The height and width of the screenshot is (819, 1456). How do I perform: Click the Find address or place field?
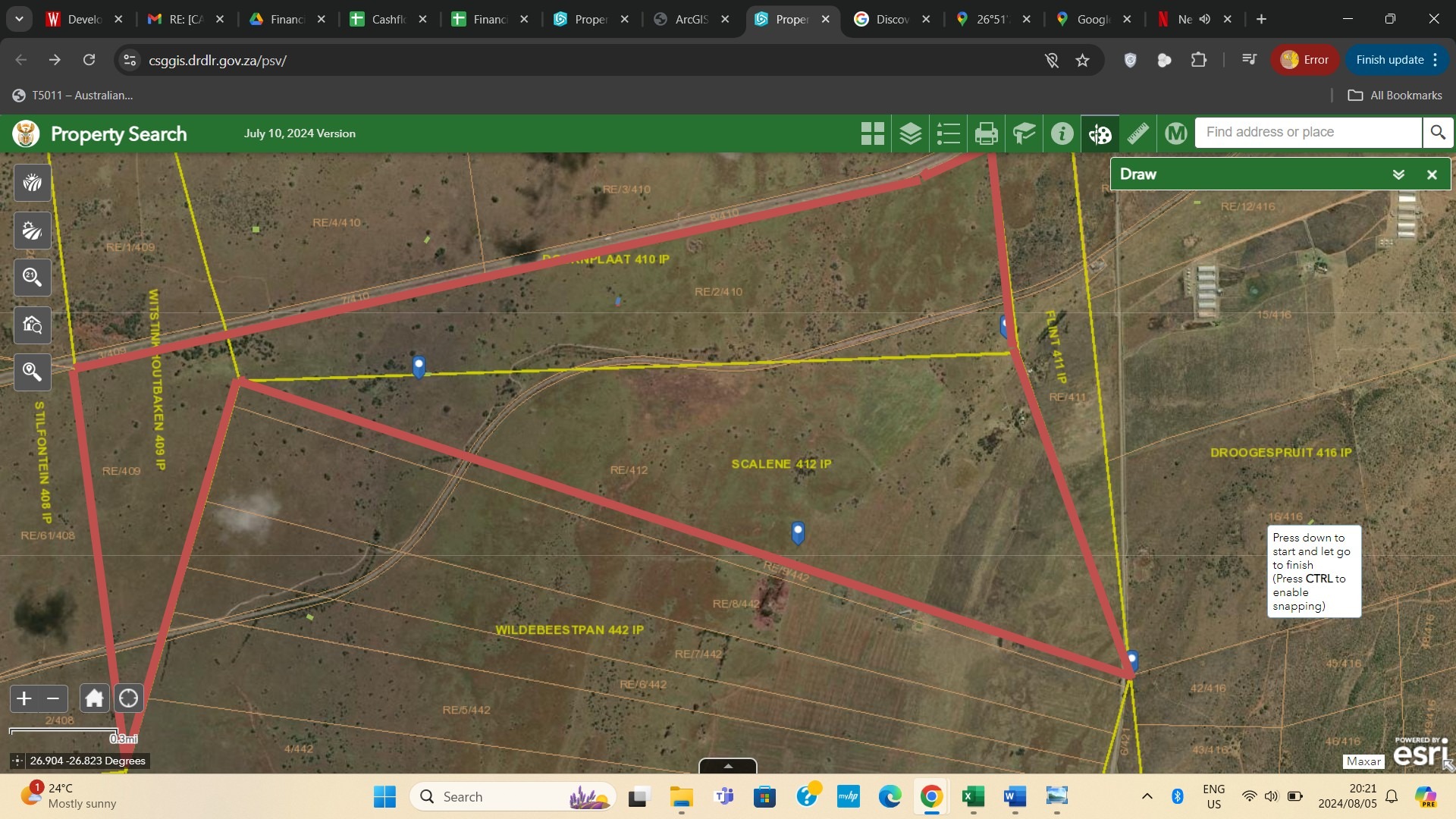(x=1308, y=132)
